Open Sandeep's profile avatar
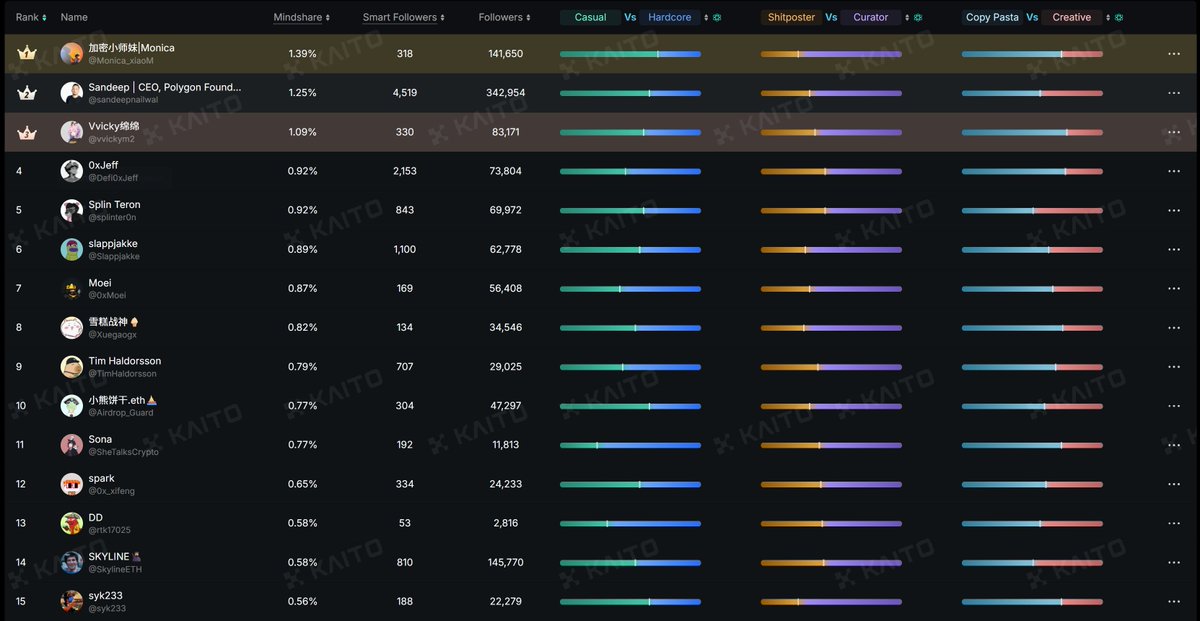This screenshot has height=621, width=1200. (71, 93)
